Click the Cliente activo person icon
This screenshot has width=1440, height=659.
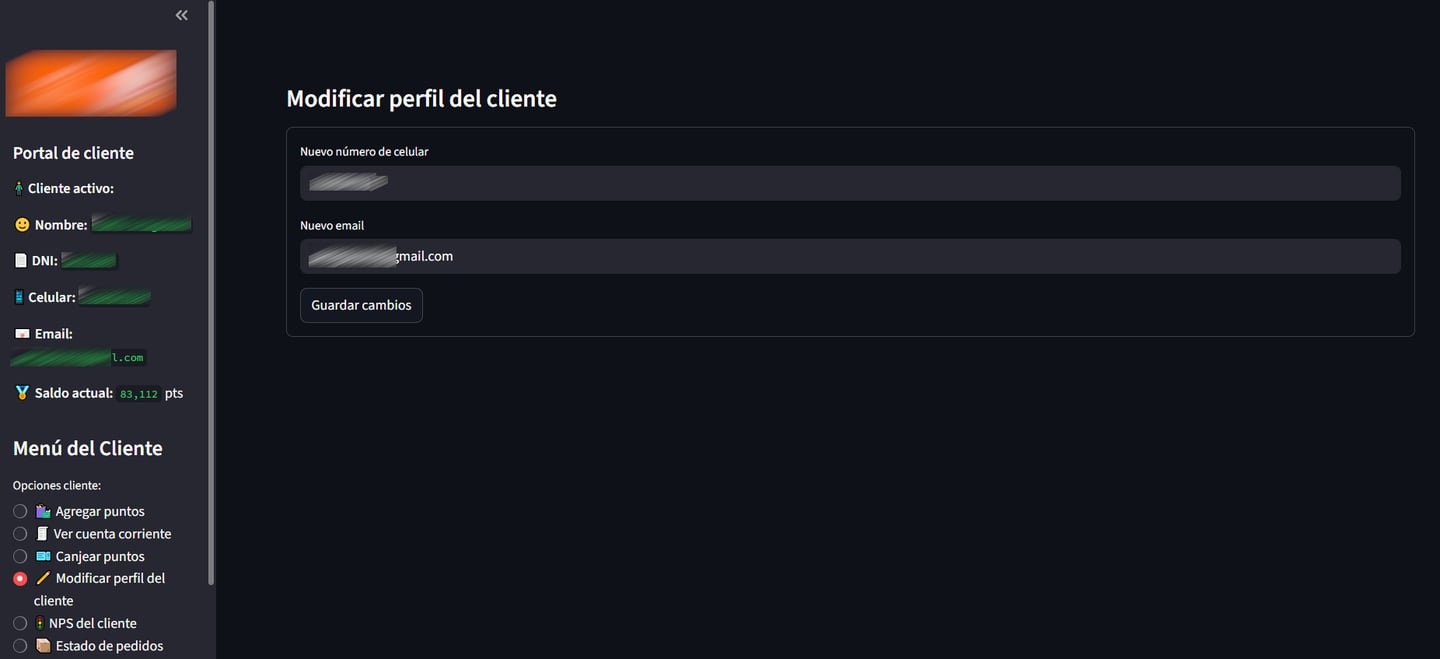tap(18, 188)
